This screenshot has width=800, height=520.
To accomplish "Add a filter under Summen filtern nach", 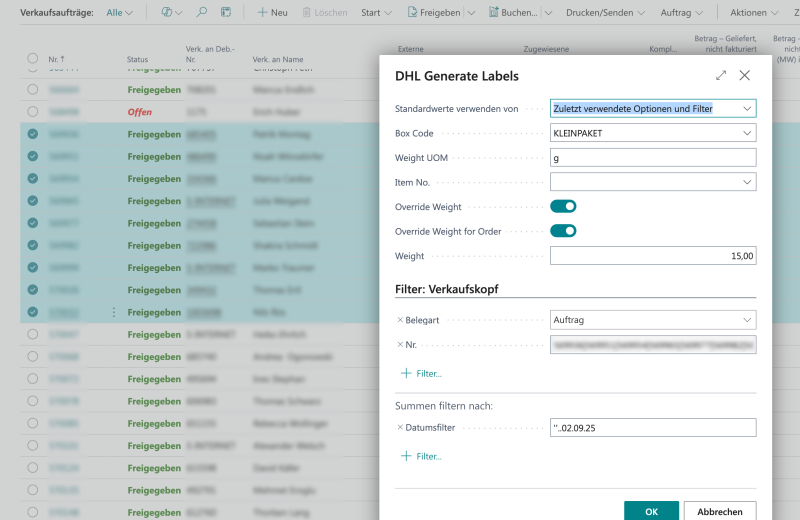I will 421,456.
